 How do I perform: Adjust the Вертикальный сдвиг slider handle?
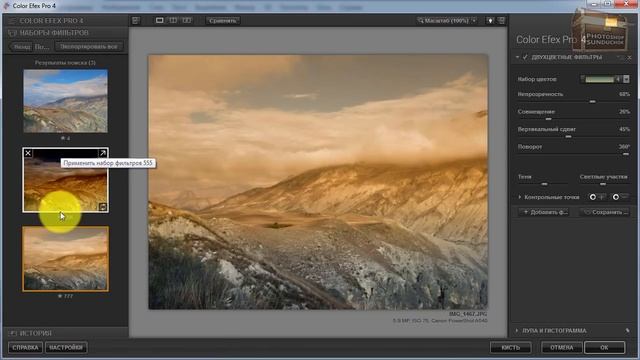(568, 136)
